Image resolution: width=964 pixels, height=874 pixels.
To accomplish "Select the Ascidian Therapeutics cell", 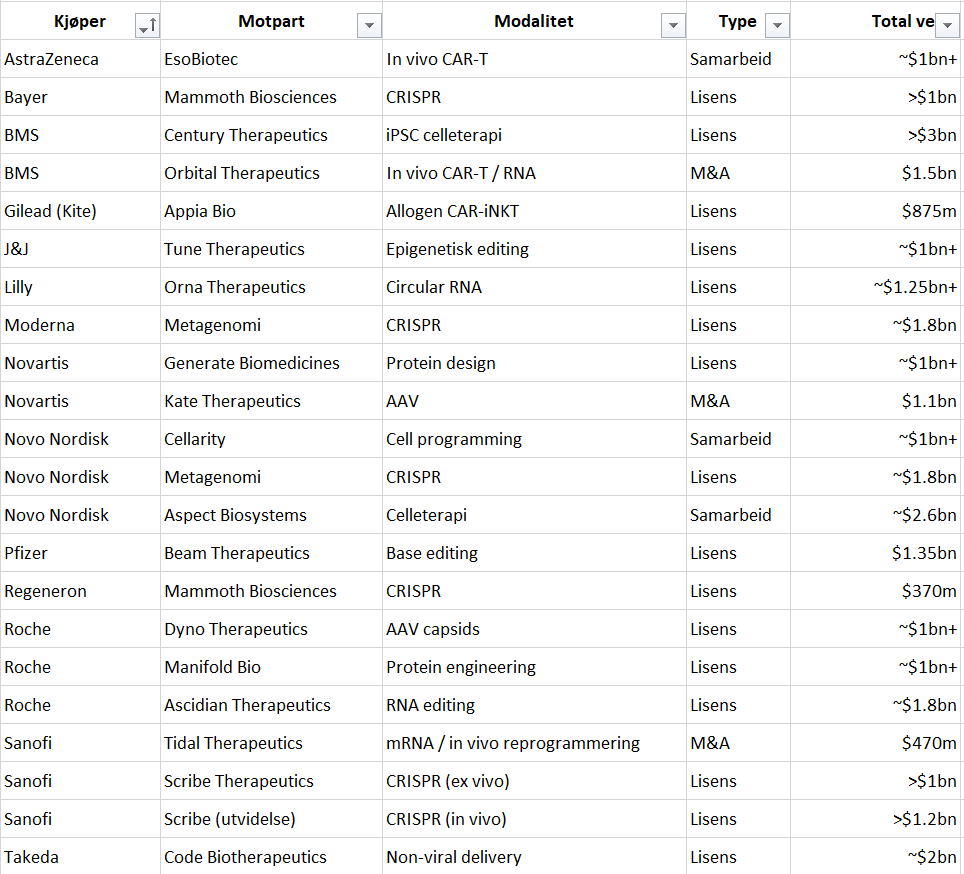I will [x=247, y=705].
